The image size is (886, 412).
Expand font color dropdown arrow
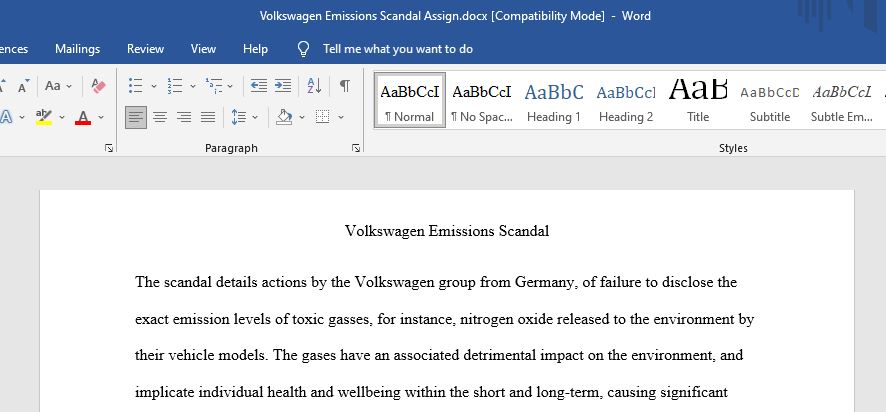coord(101,117)
